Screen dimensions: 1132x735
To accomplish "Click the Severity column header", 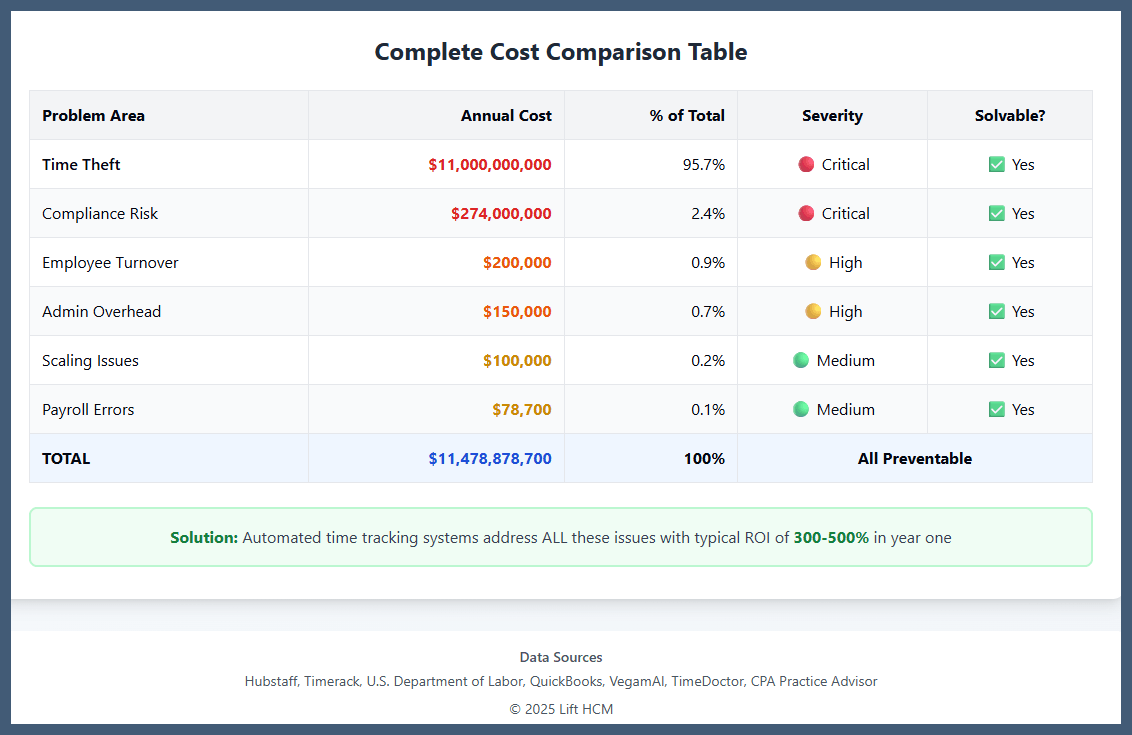I will (832, 115).
